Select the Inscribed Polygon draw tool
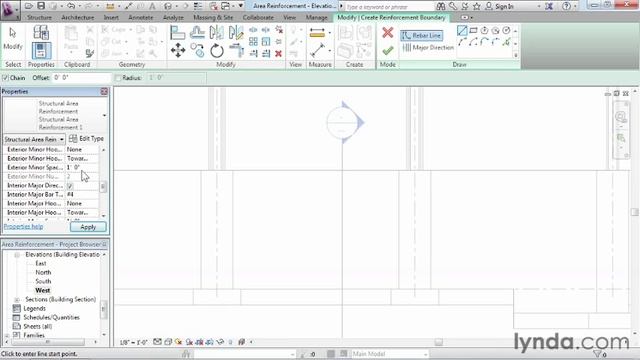The height and width of the screenshot is (360, 640). pos(484,31)
